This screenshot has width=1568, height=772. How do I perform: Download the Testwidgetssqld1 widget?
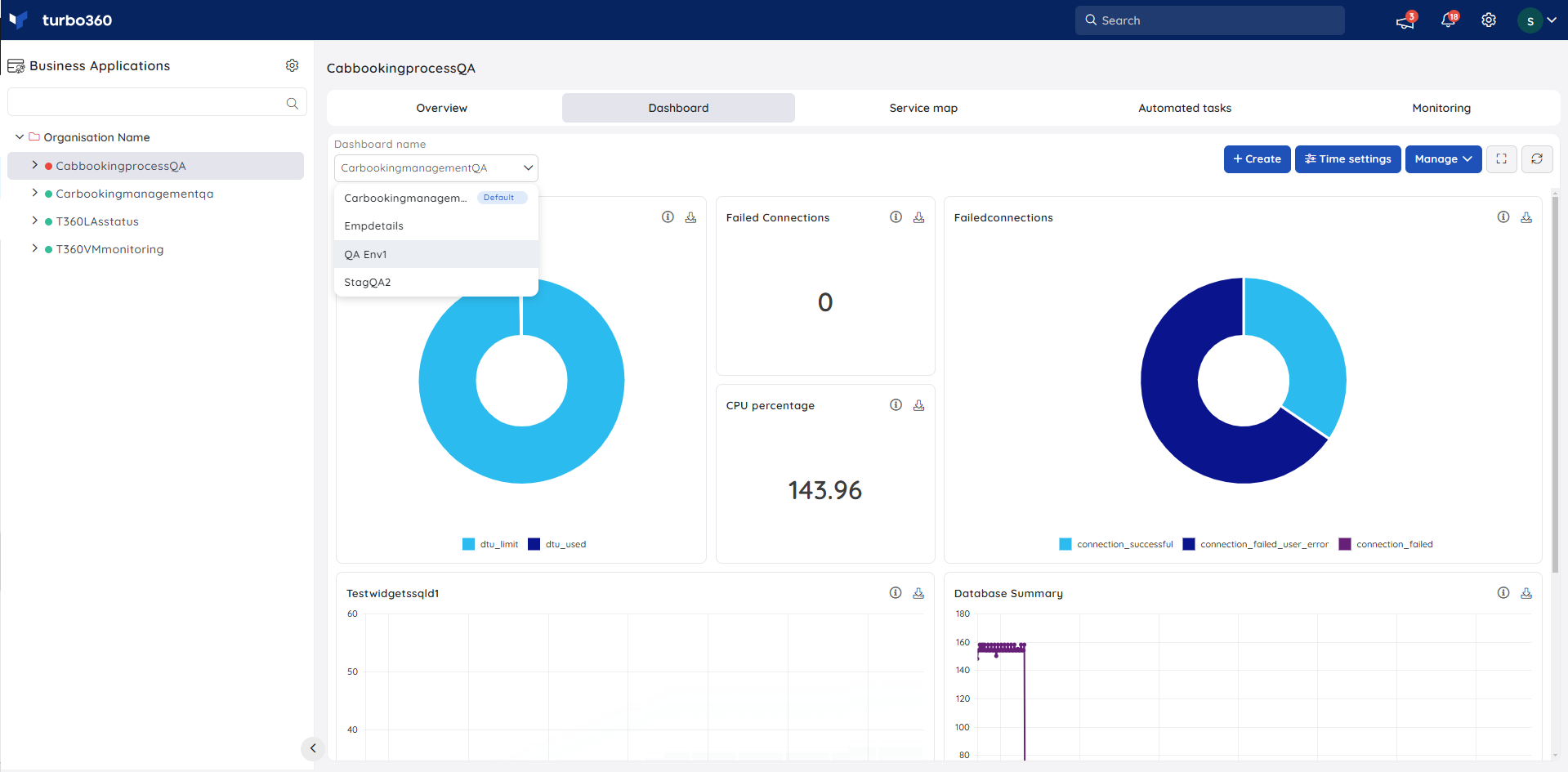pos(918,593)
